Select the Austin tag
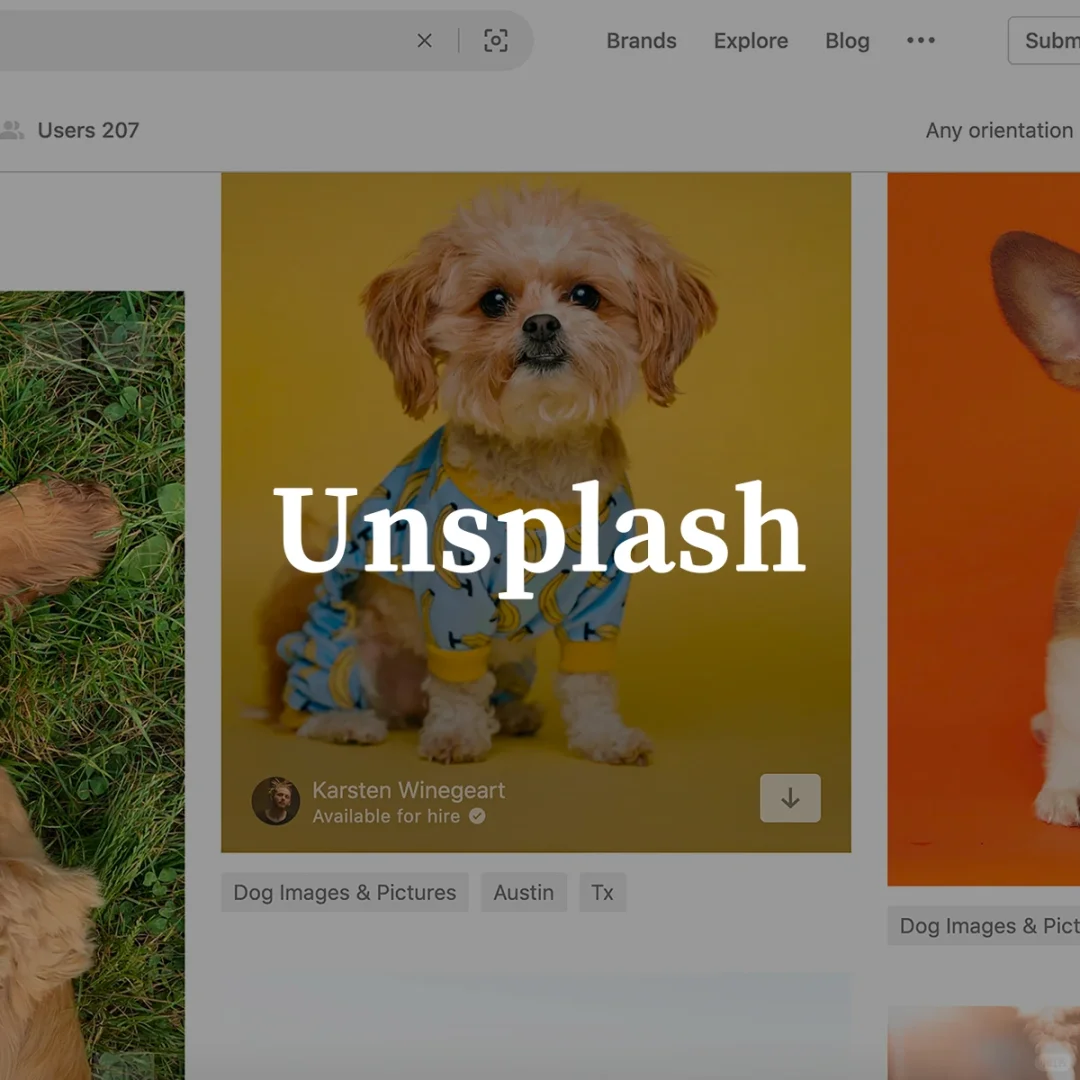This screenshot has width=1080, height=1080. point(523,892)
